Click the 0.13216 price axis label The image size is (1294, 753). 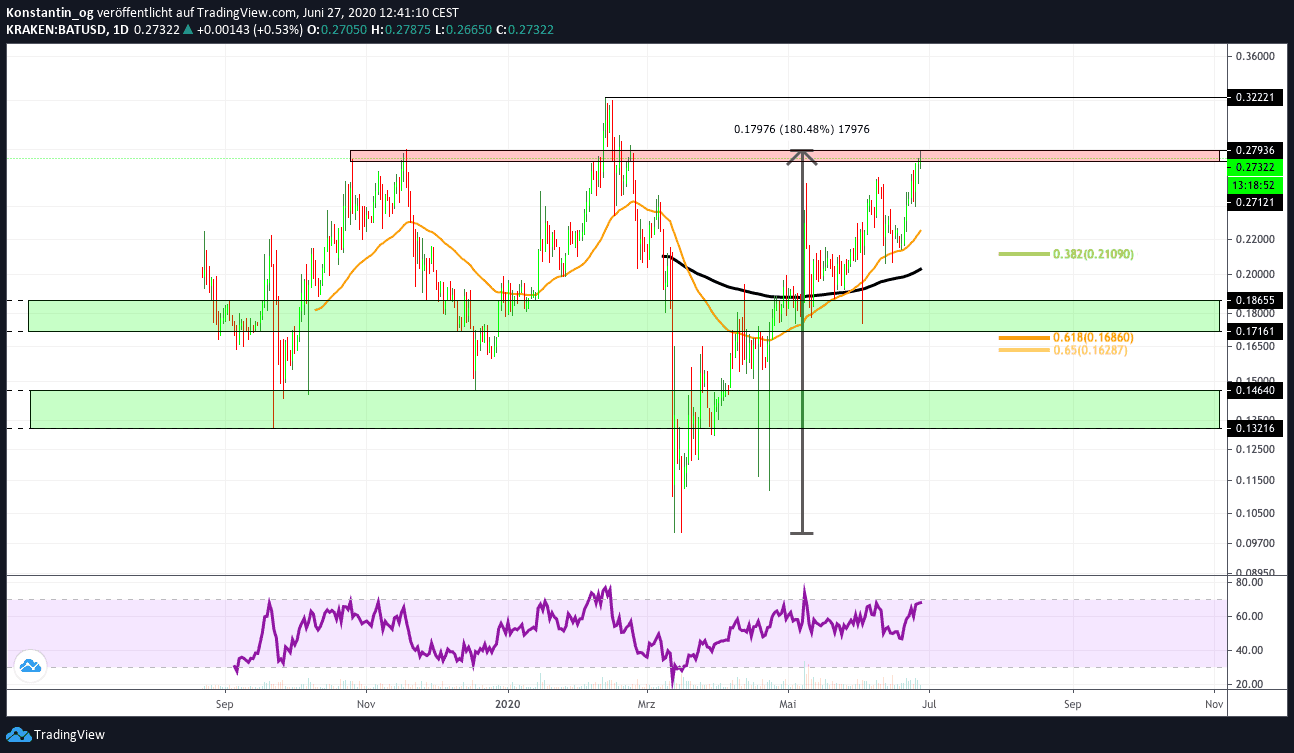[x=1254, y=428]
